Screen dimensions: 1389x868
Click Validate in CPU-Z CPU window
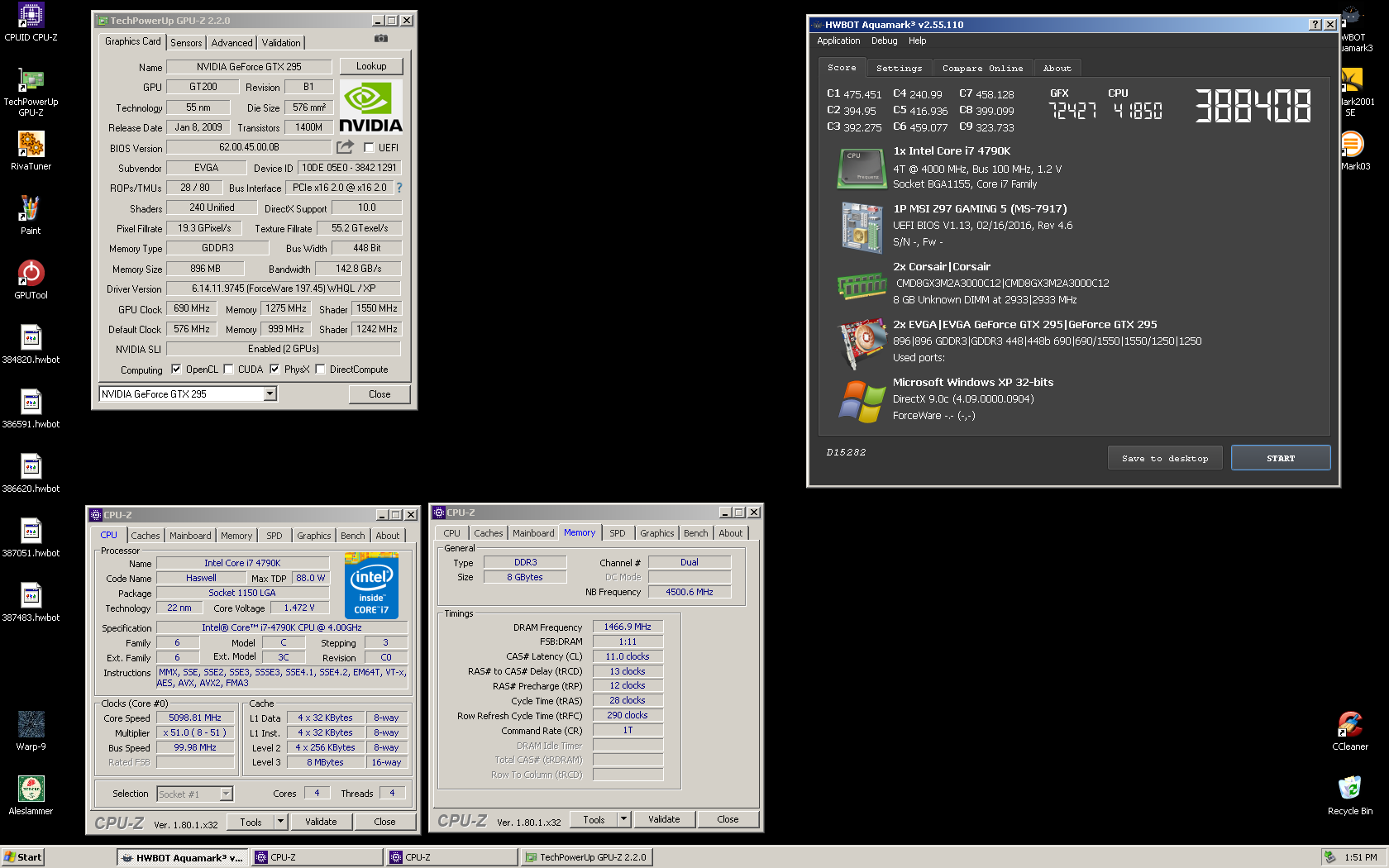point(321,822)
